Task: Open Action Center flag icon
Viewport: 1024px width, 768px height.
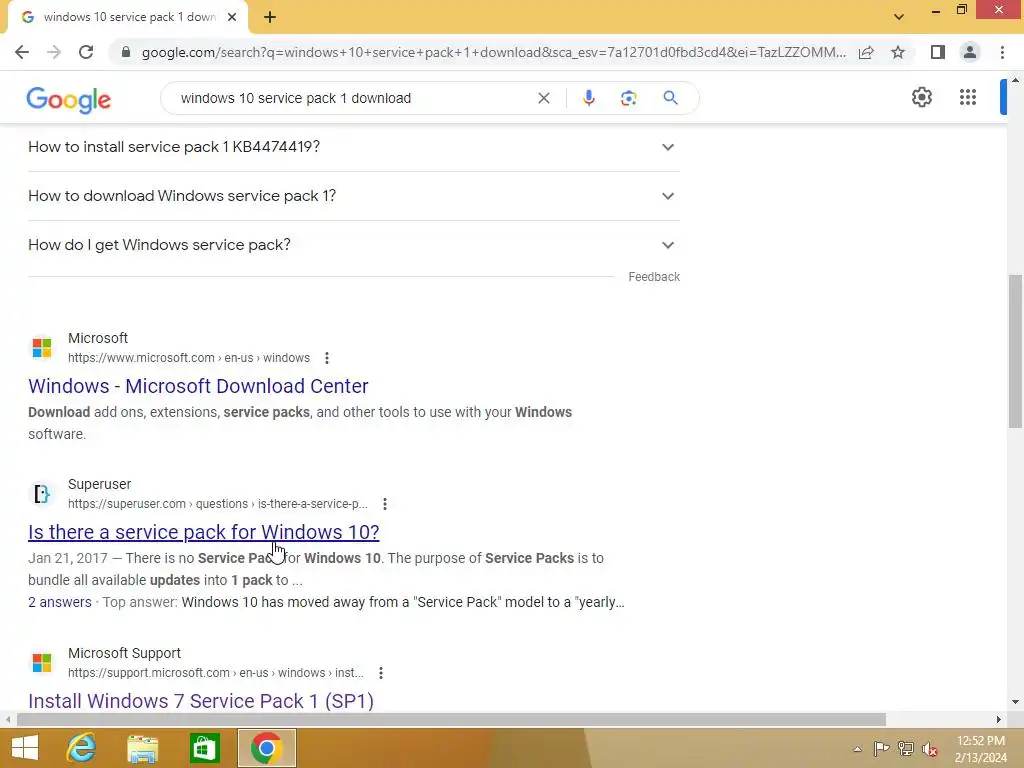Action: 881,748
